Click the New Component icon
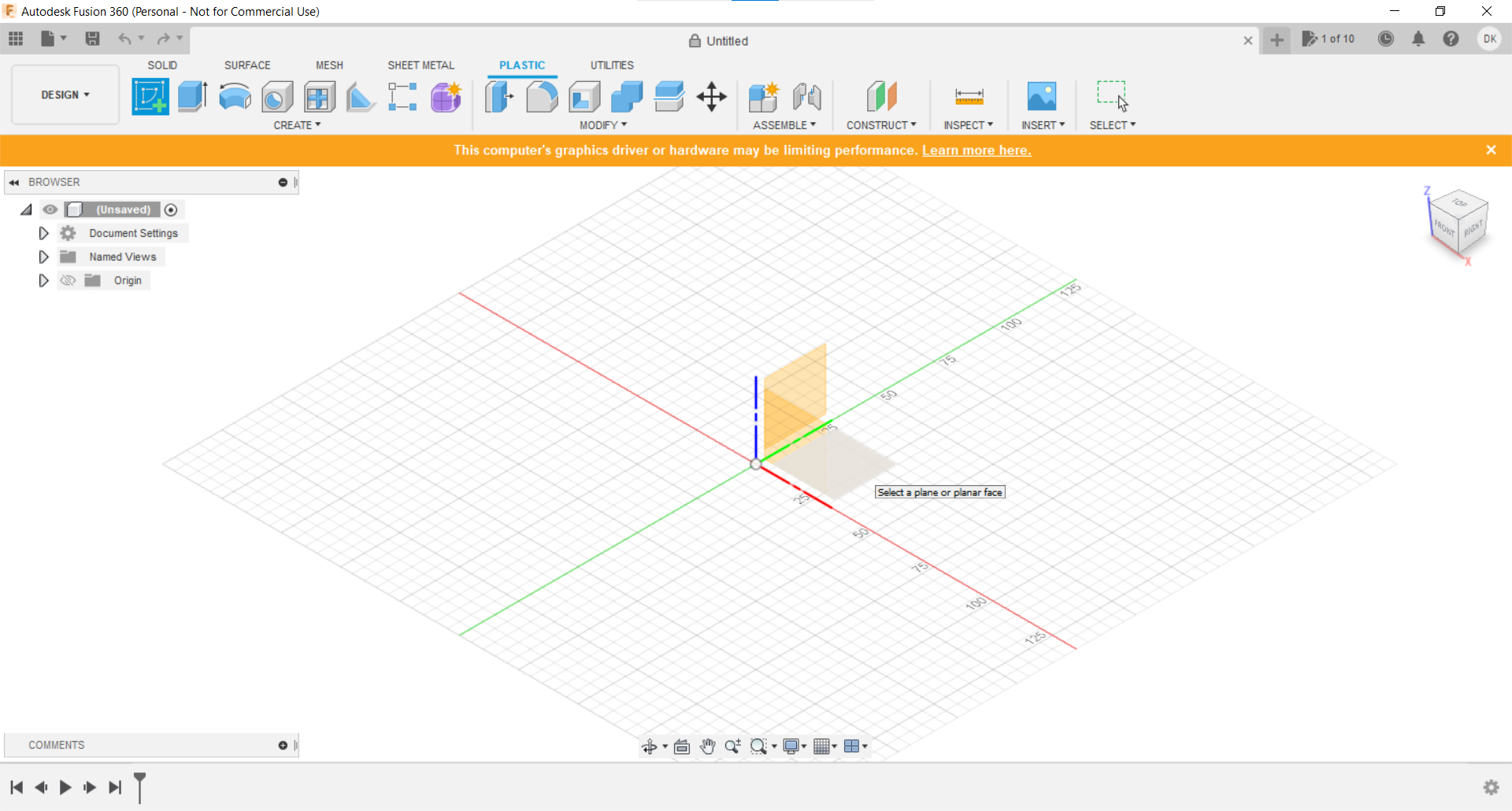Image resolution: width=1512 pixels, height=811 pixels. [763, 97]
